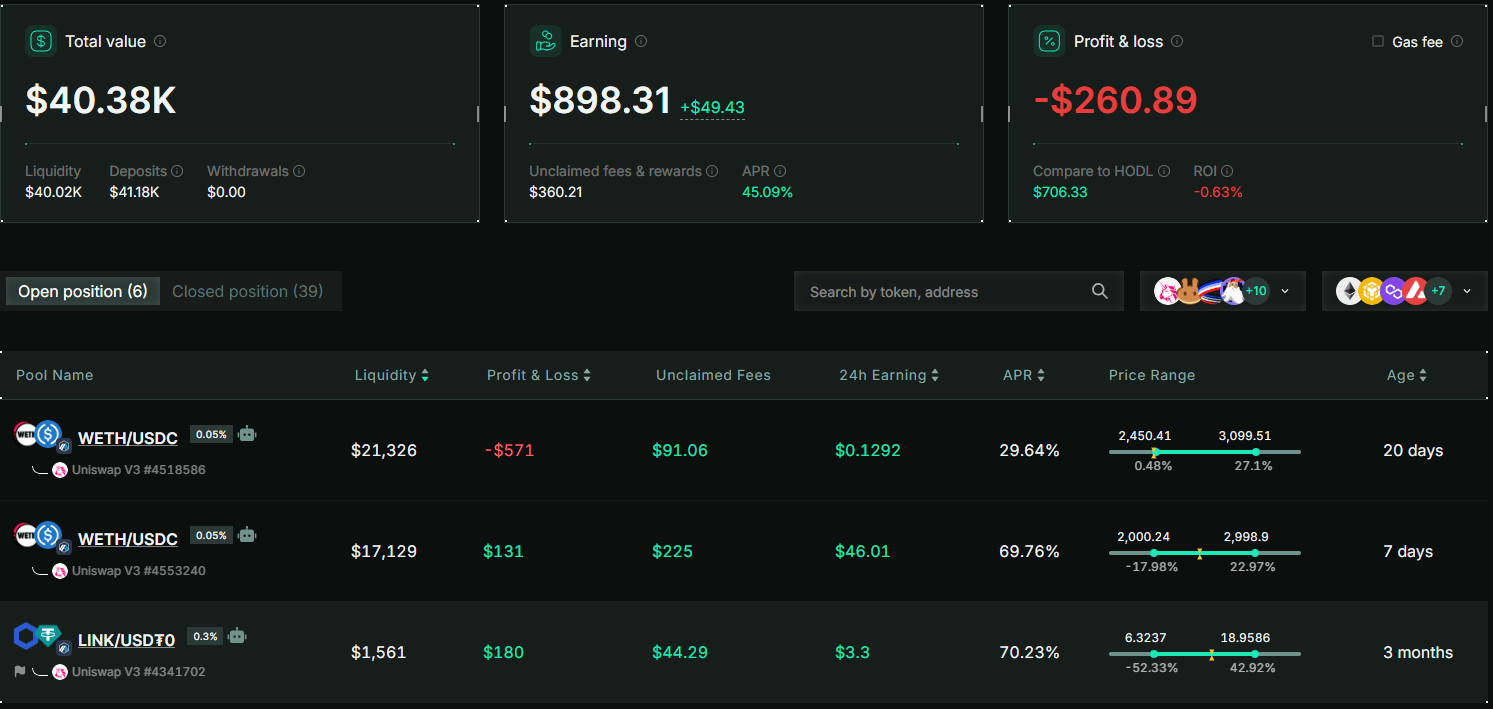Open WETH/USDC pool with position #4553240
The height and width of the screenshot is (709, 1493).
pyautogui.click(x=128, y=539)
